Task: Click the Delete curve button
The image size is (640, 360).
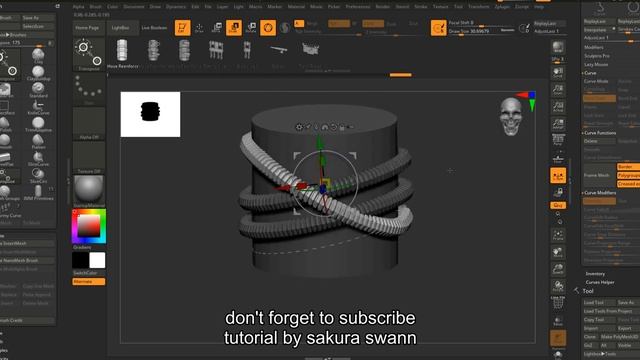Action: (599, 141)
